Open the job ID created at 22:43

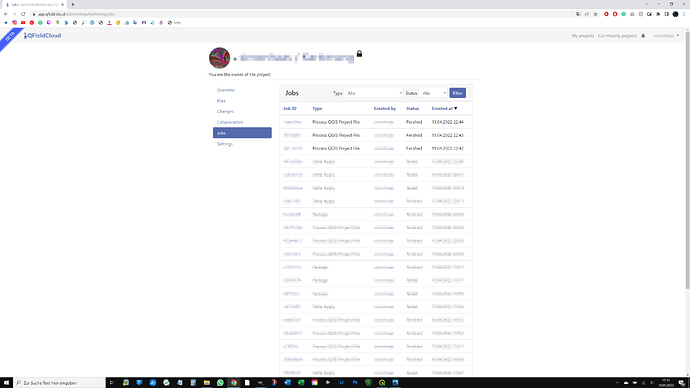click(x=292, y=135)
